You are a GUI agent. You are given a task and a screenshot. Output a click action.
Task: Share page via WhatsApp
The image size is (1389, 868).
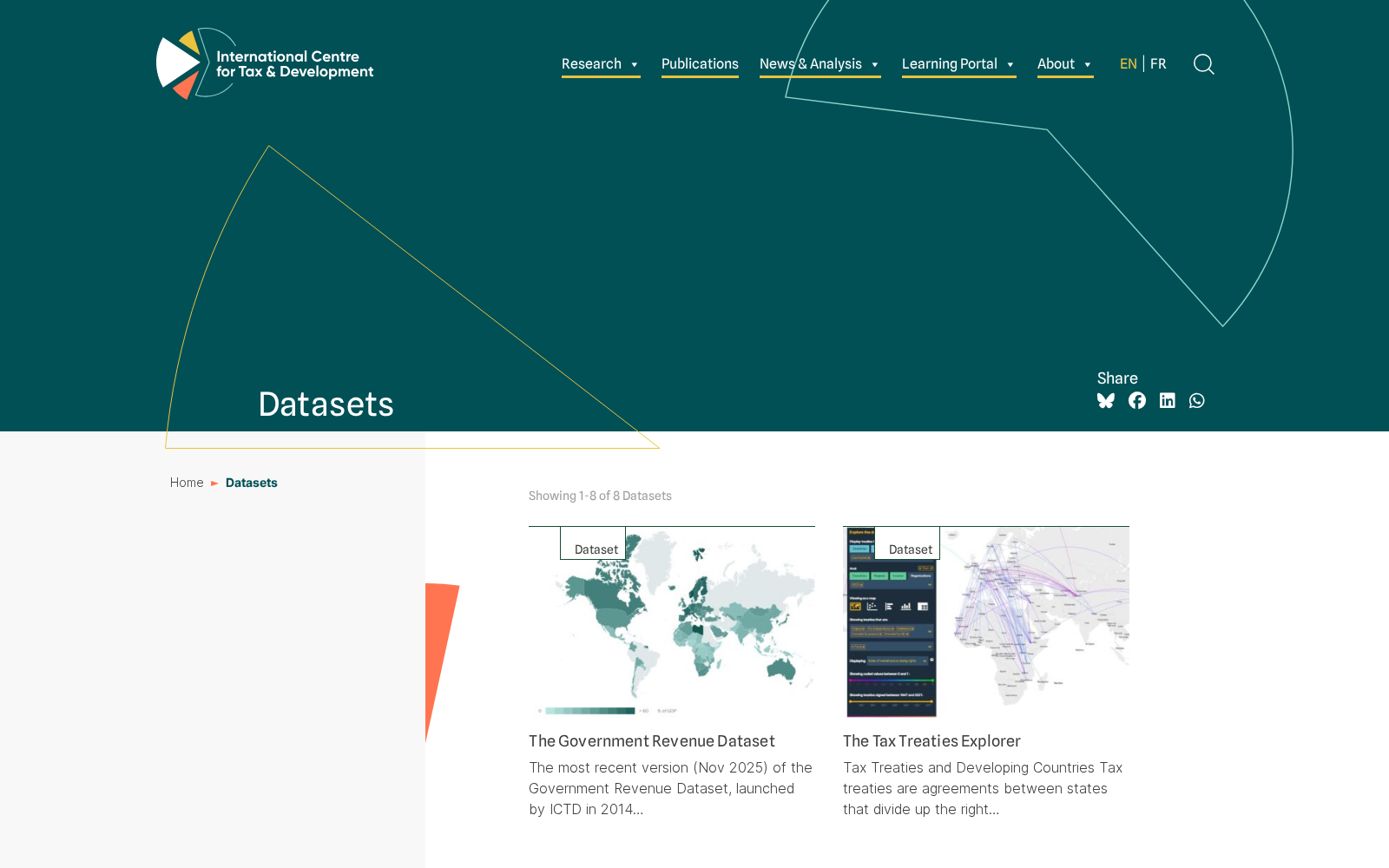[1197, 400]
